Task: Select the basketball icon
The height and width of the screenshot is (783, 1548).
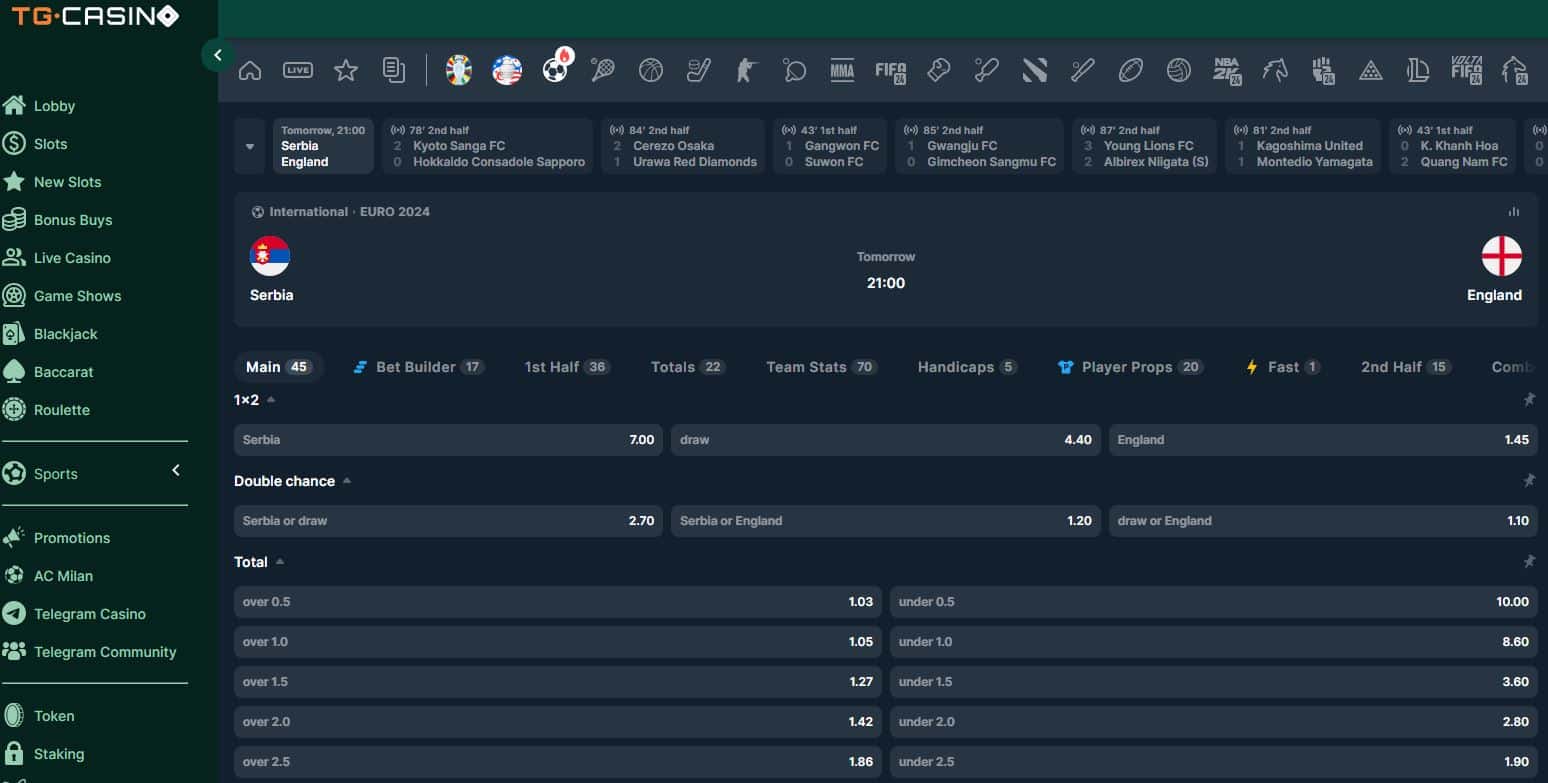Action: (x=651, y=70)
